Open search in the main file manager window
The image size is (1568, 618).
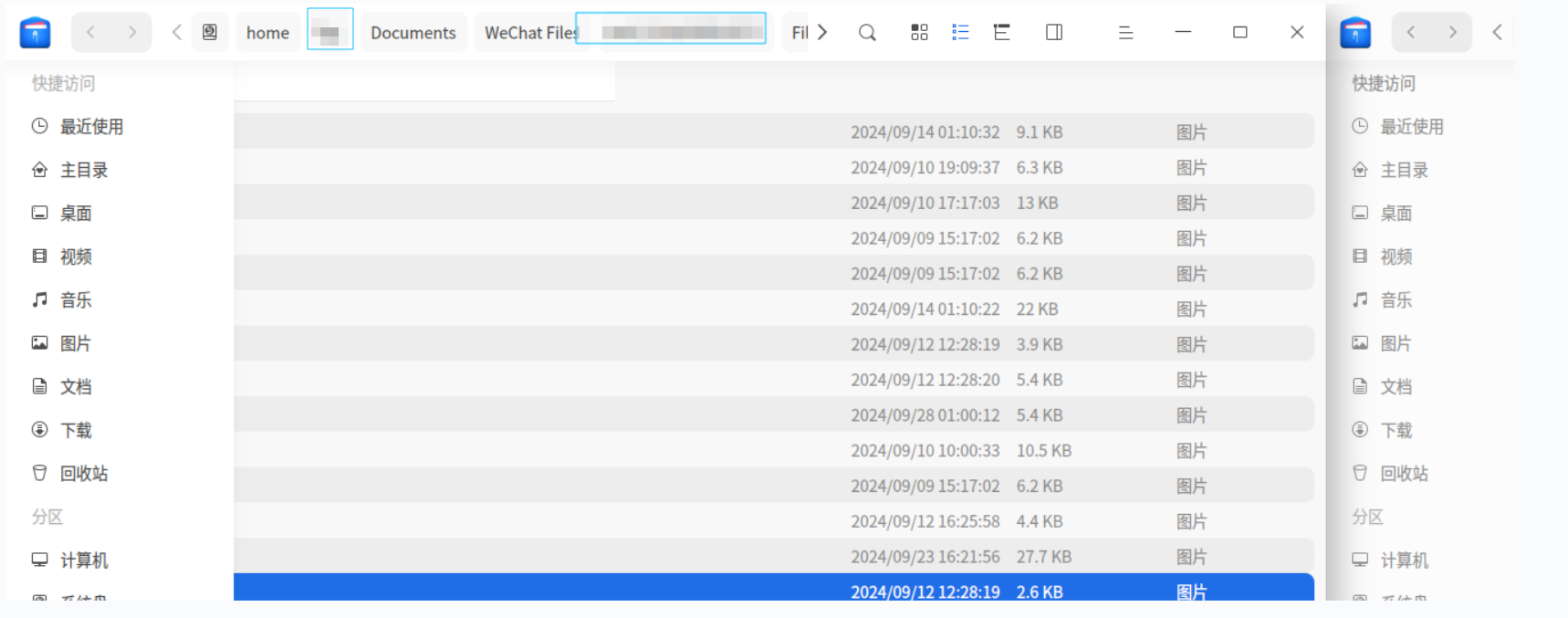(867, 33)
